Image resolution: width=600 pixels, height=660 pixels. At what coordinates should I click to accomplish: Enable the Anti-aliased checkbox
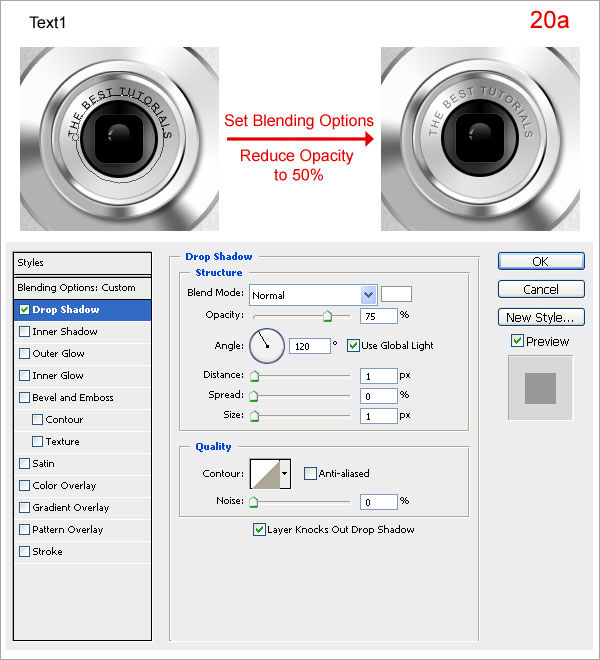310,474
